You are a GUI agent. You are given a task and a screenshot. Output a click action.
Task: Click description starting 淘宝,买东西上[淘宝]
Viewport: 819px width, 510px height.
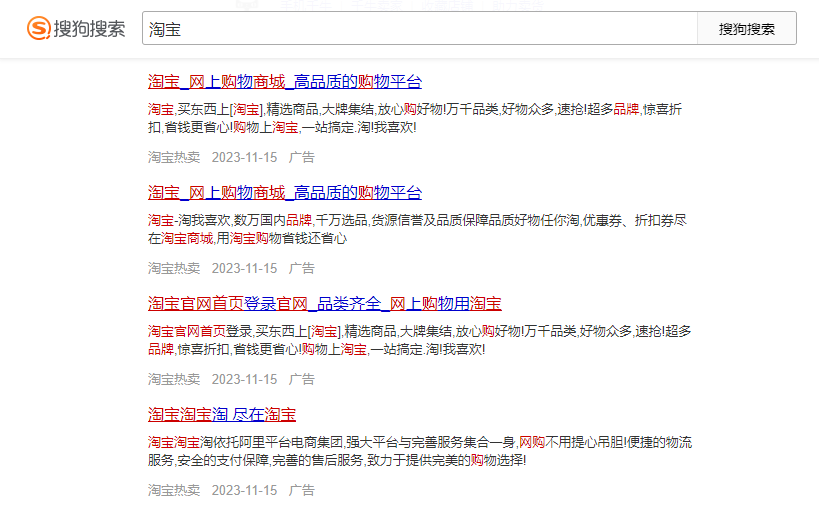pos(415,118)
